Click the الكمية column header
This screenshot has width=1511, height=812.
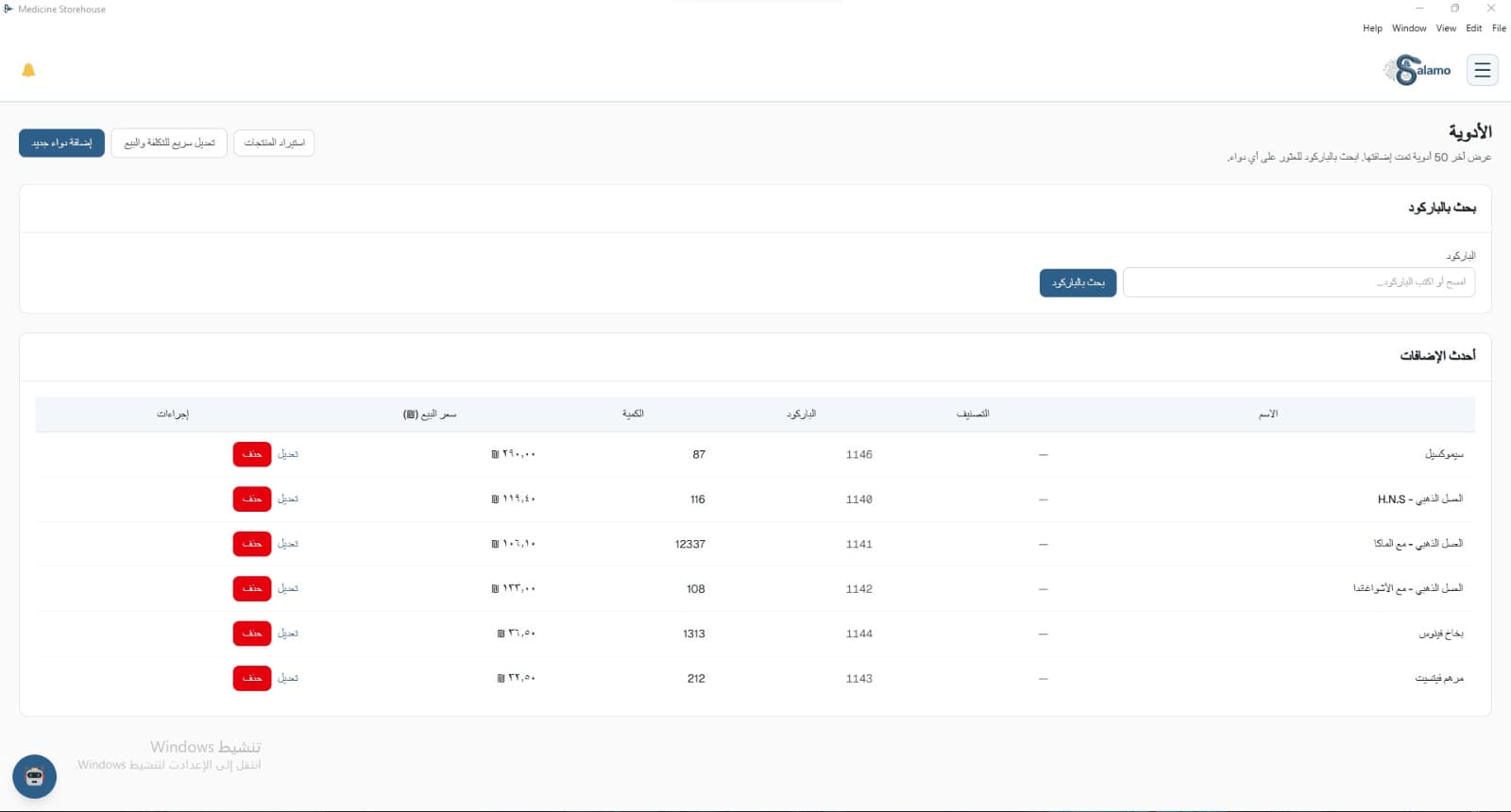click(633, 414)
